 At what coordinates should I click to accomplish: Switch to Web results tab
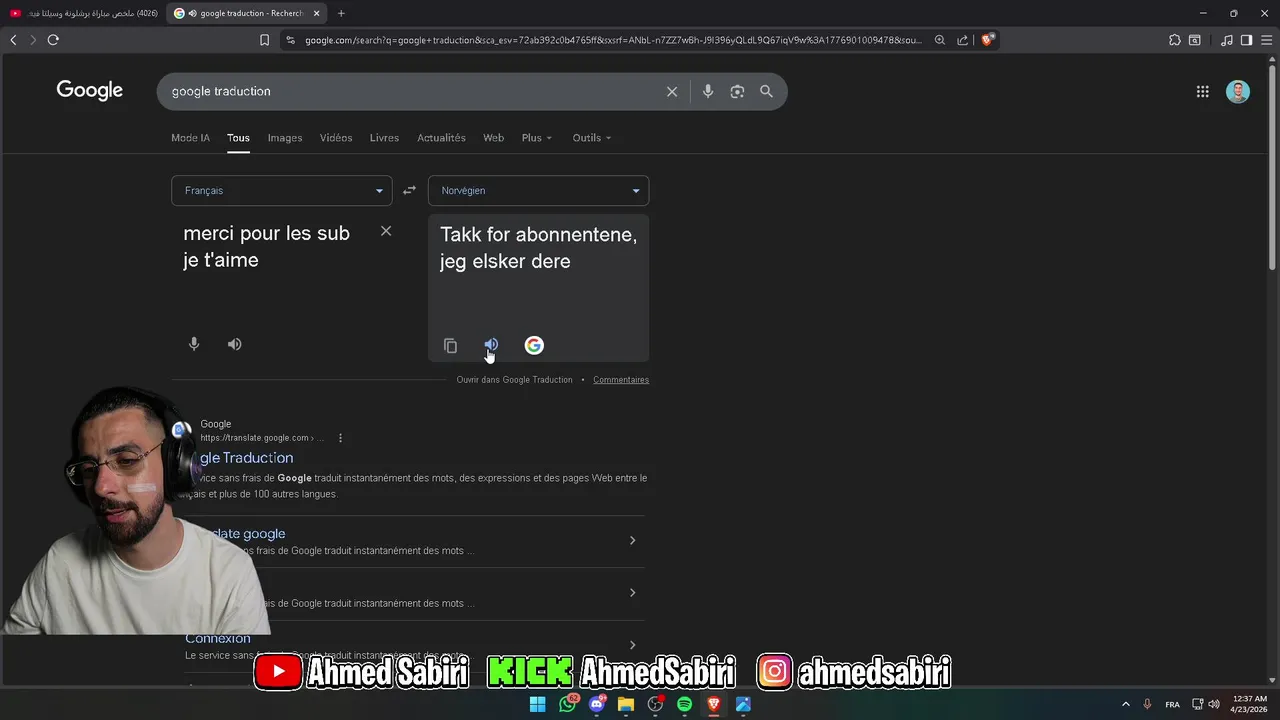click(493, 138)
